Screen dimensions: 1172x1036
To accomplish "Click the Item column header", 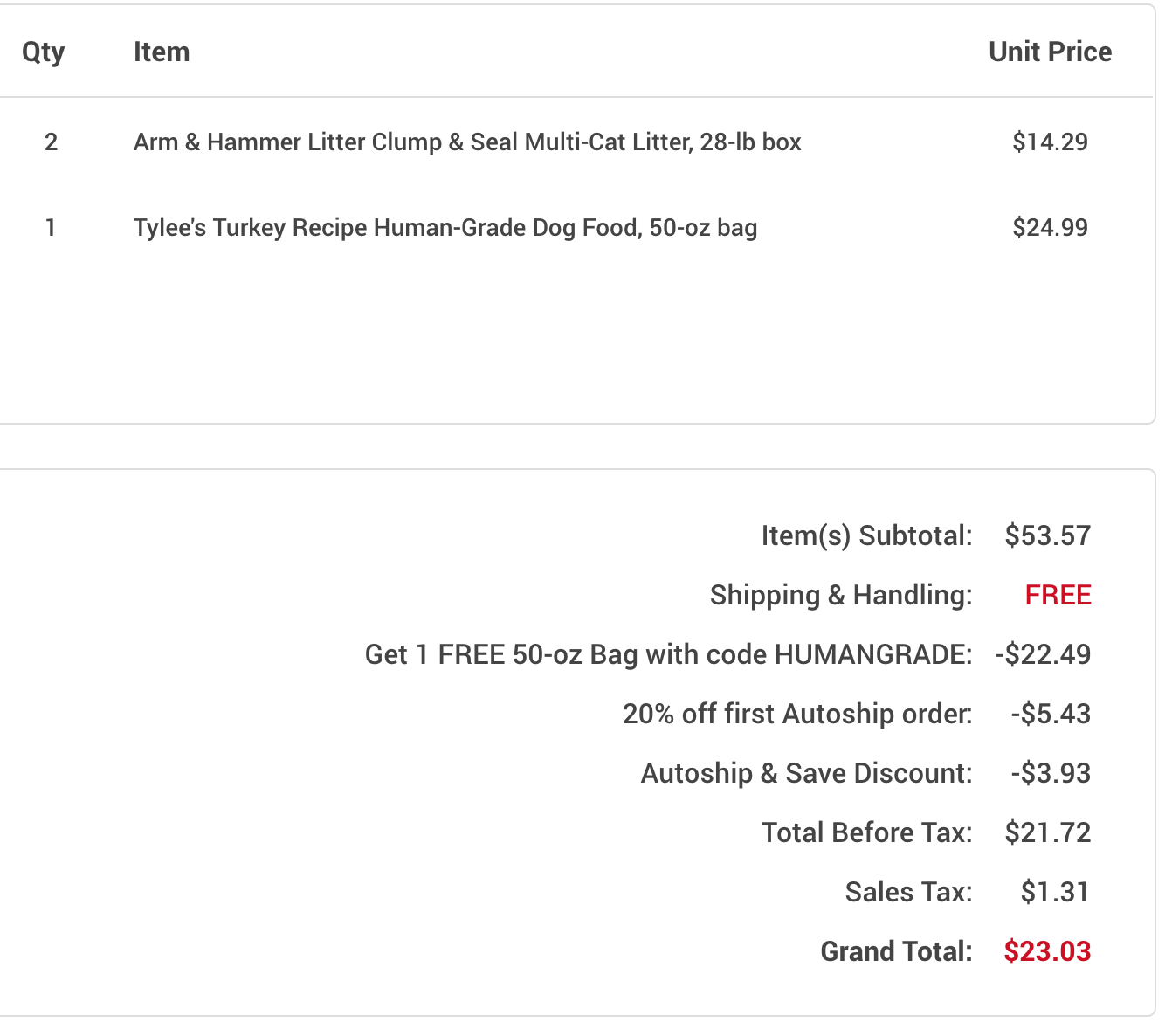I will (162, 52).
